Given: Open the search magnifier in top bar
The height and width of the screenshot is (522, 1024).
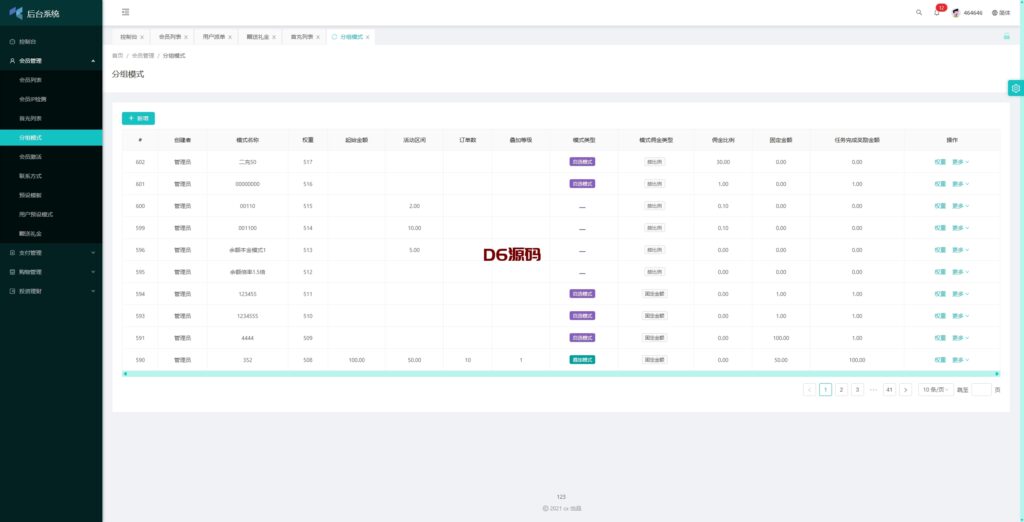Looking at the screenshot, I should (x=919, y=12).
